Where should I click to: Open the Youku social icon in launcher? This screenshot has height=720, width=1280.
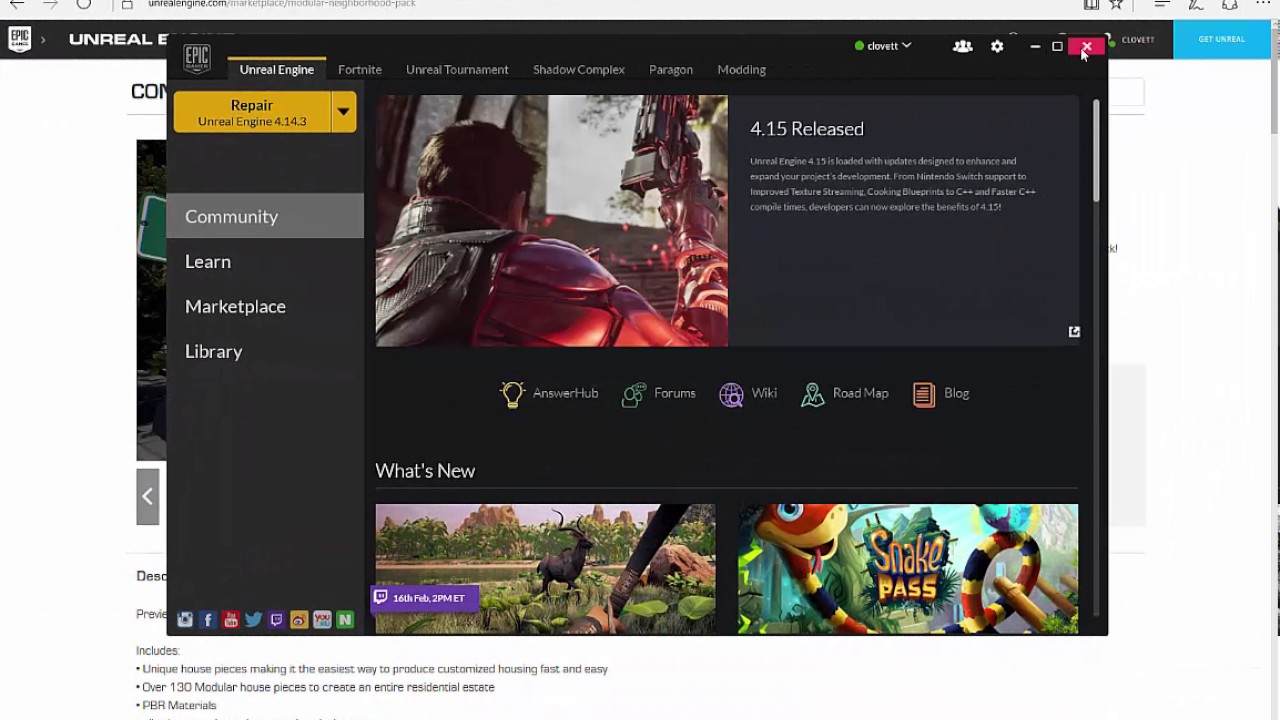322,620
